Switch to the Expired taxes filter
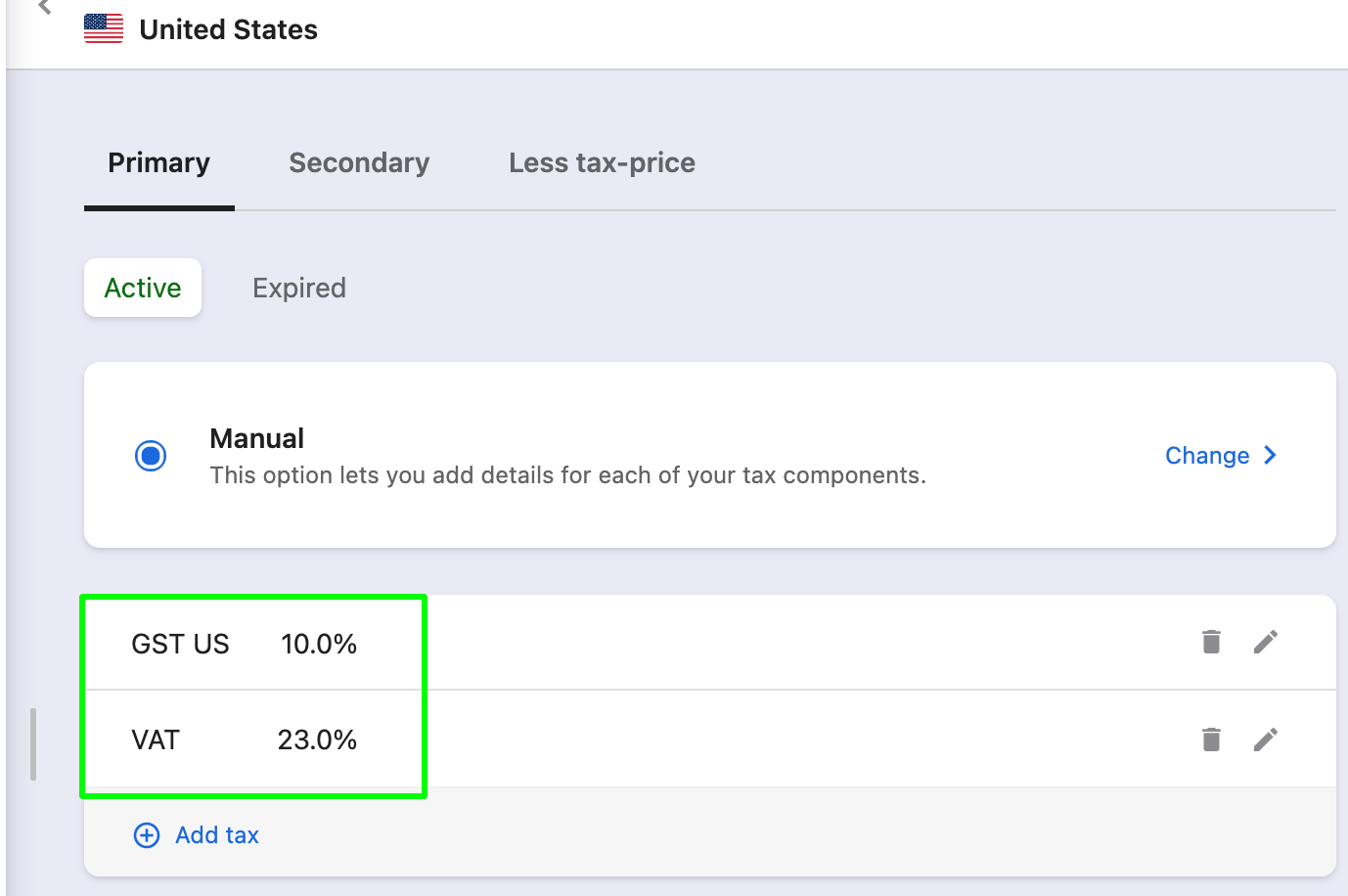The width and height of the screenshot is (1348, 896). pyautogui.click(x=299, y=288)
